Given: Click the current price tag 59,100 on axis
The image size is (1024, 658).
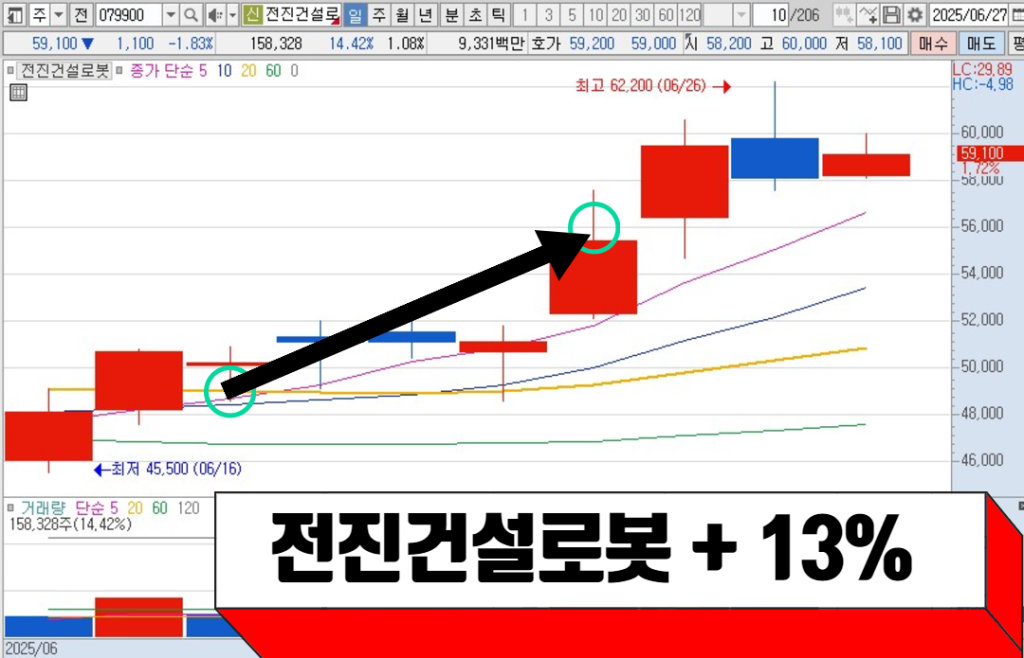Looking at the screenshot, I should tap(990, 155).
